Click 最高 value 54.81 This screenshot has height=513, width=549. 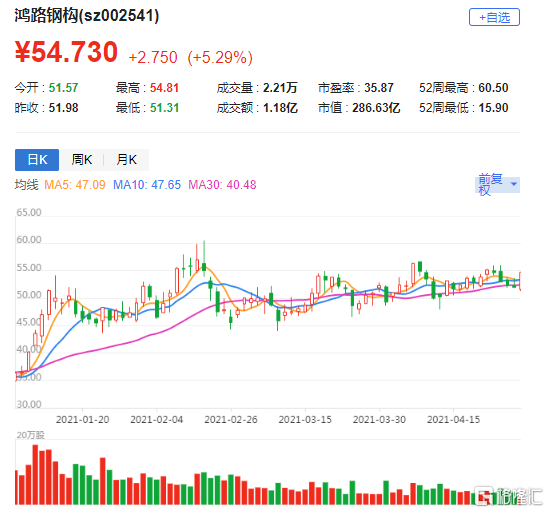pyautogui.click(x=165, y=88)
